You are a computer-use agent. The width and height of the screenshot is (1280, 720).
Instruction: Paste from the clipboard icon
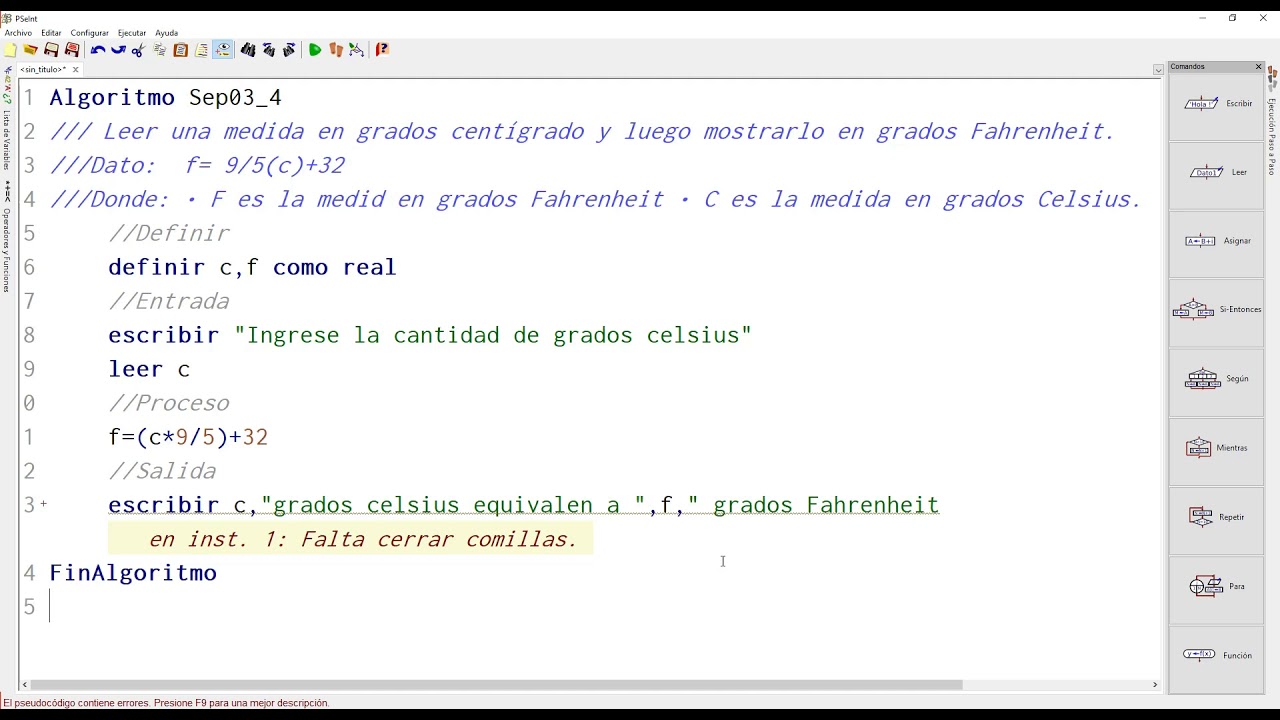click(x=181, y=50)
